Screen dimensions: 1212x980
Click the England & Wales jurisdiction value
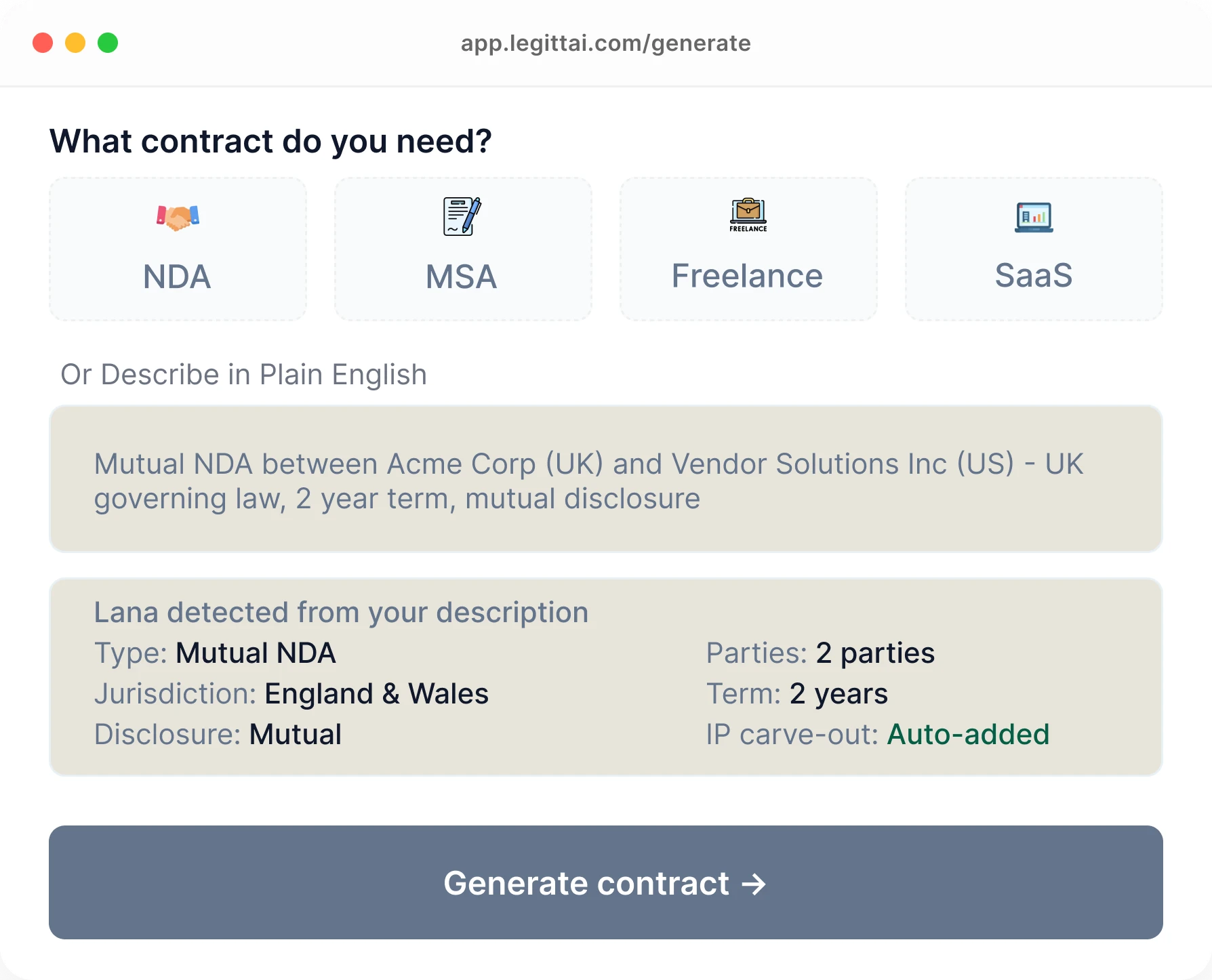click(377, 693)
